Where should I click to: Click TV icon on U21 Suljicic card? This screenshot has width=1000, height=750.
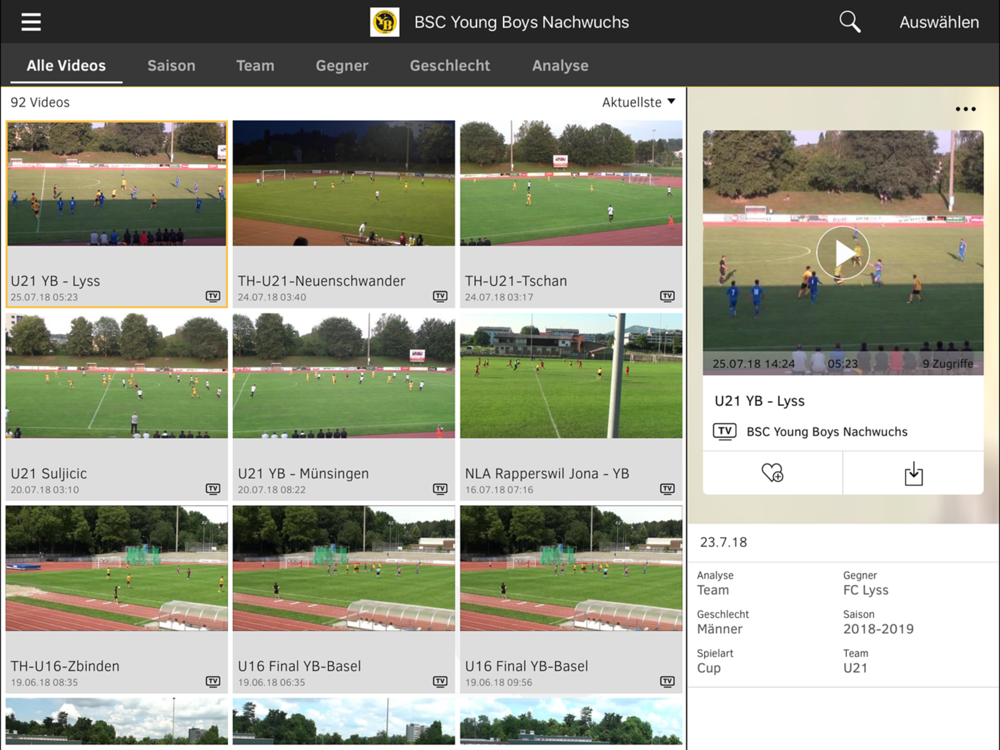click(213, 489)
